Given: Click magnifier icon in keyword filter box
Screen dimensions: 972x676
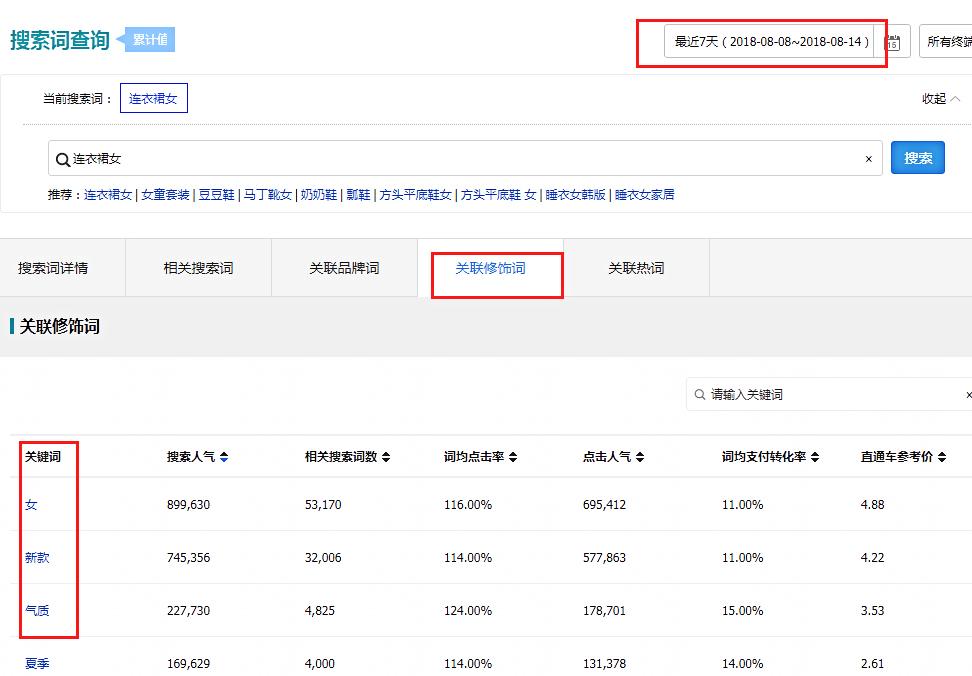Looking at the screenshot, I should 700,395.
